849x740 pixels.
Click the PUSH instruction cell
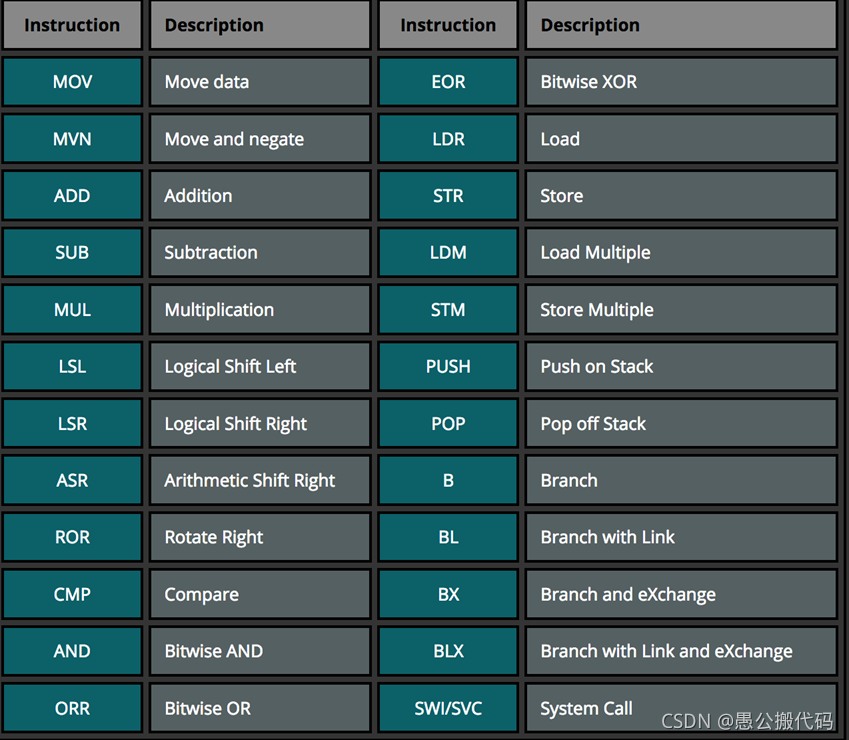[448, 366]
